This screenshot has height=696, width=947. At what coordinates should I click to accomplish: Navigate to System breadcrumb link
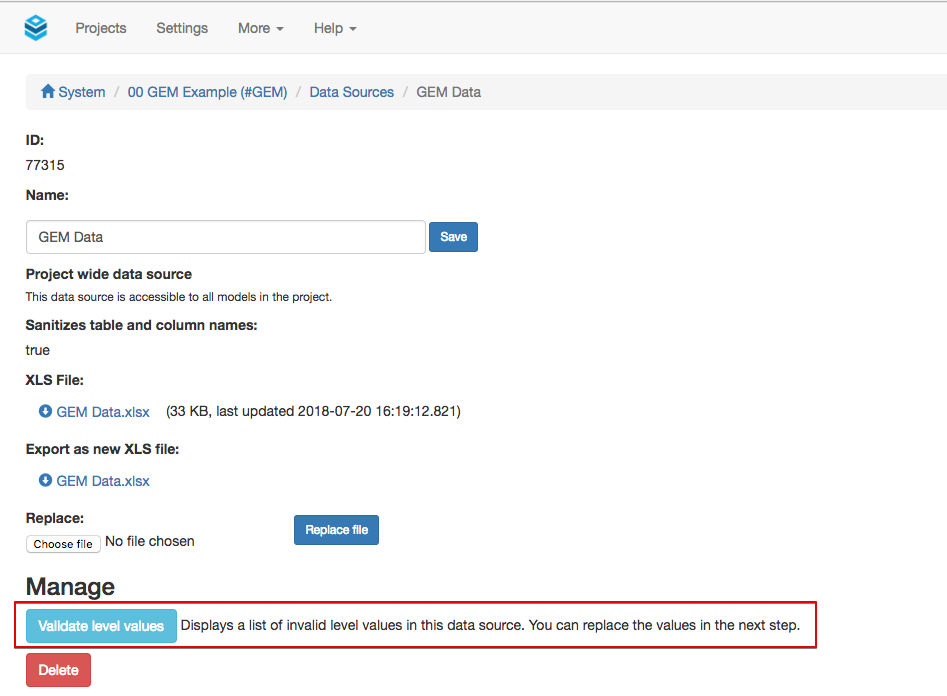[81, 92]
